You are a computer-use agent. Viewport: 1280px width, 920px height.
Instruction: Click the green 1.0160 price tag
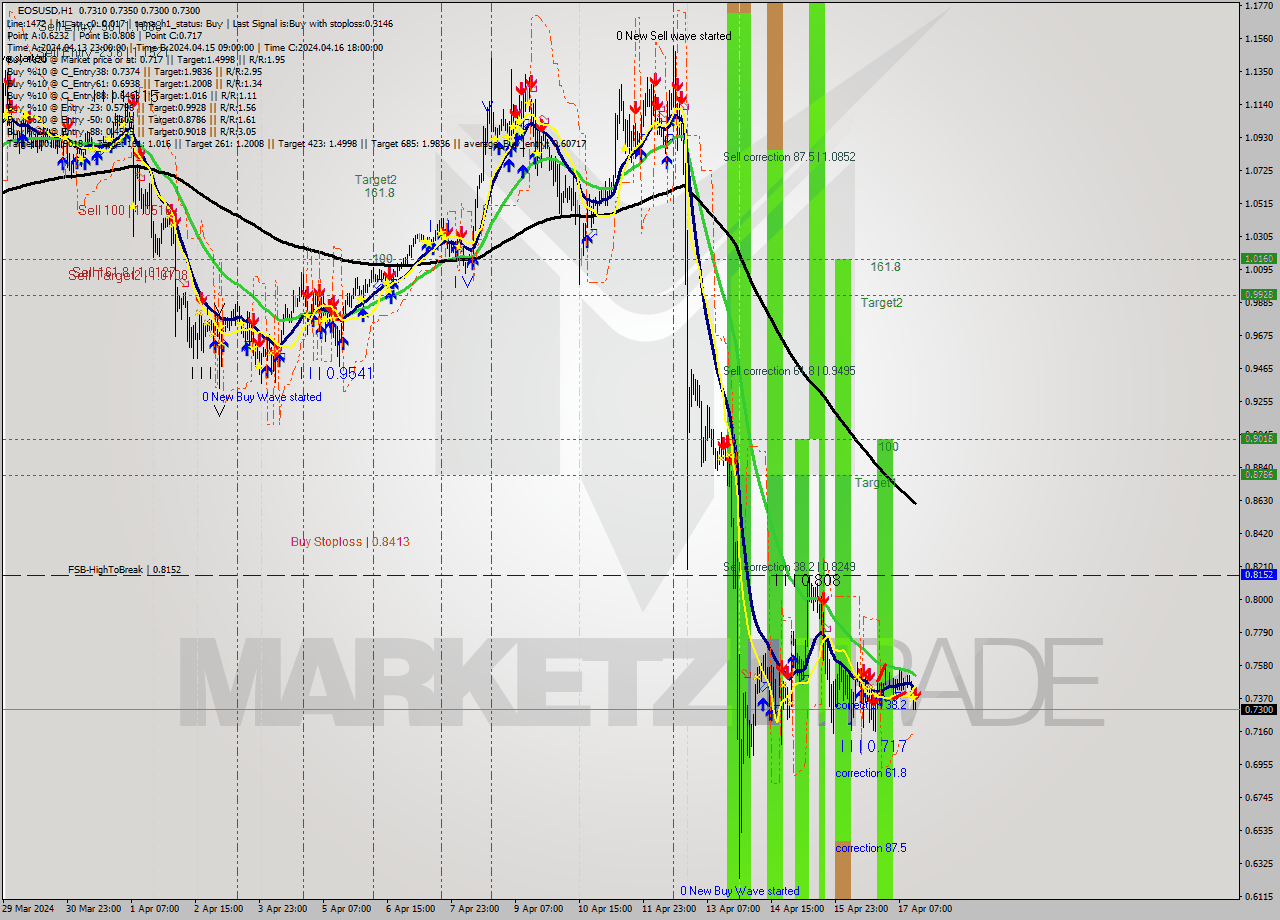click(x=1258, y=258)
